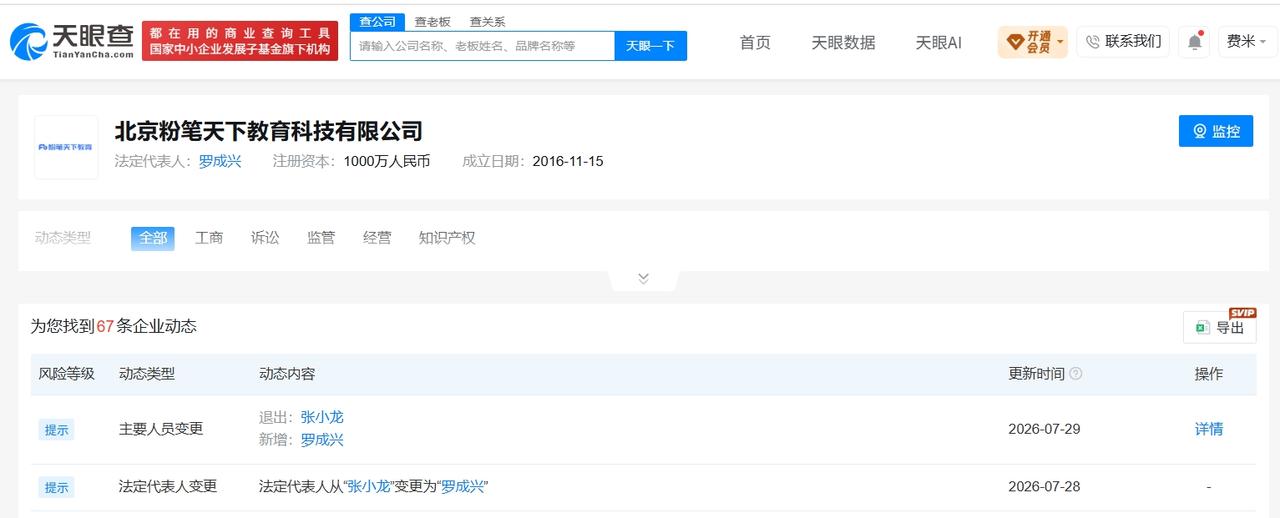The height and width of the screenshot is (518, 1280).
Task: Open the 费米 user account dropdown
Action: click(1247, 41)
